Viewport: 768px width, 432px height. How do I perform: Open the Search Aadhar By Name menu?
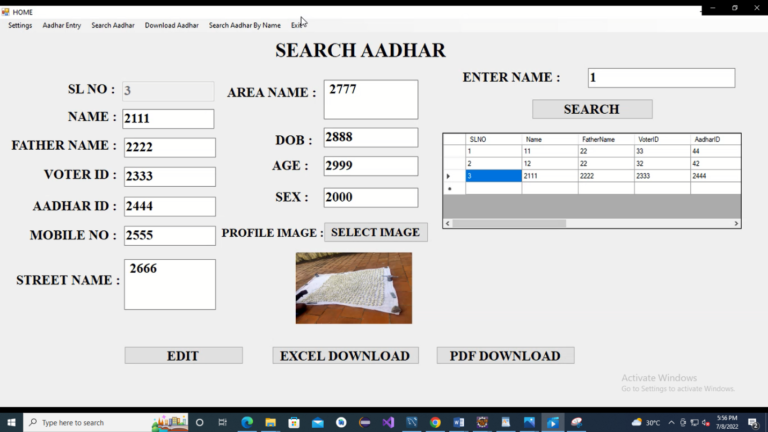point(244,25)
